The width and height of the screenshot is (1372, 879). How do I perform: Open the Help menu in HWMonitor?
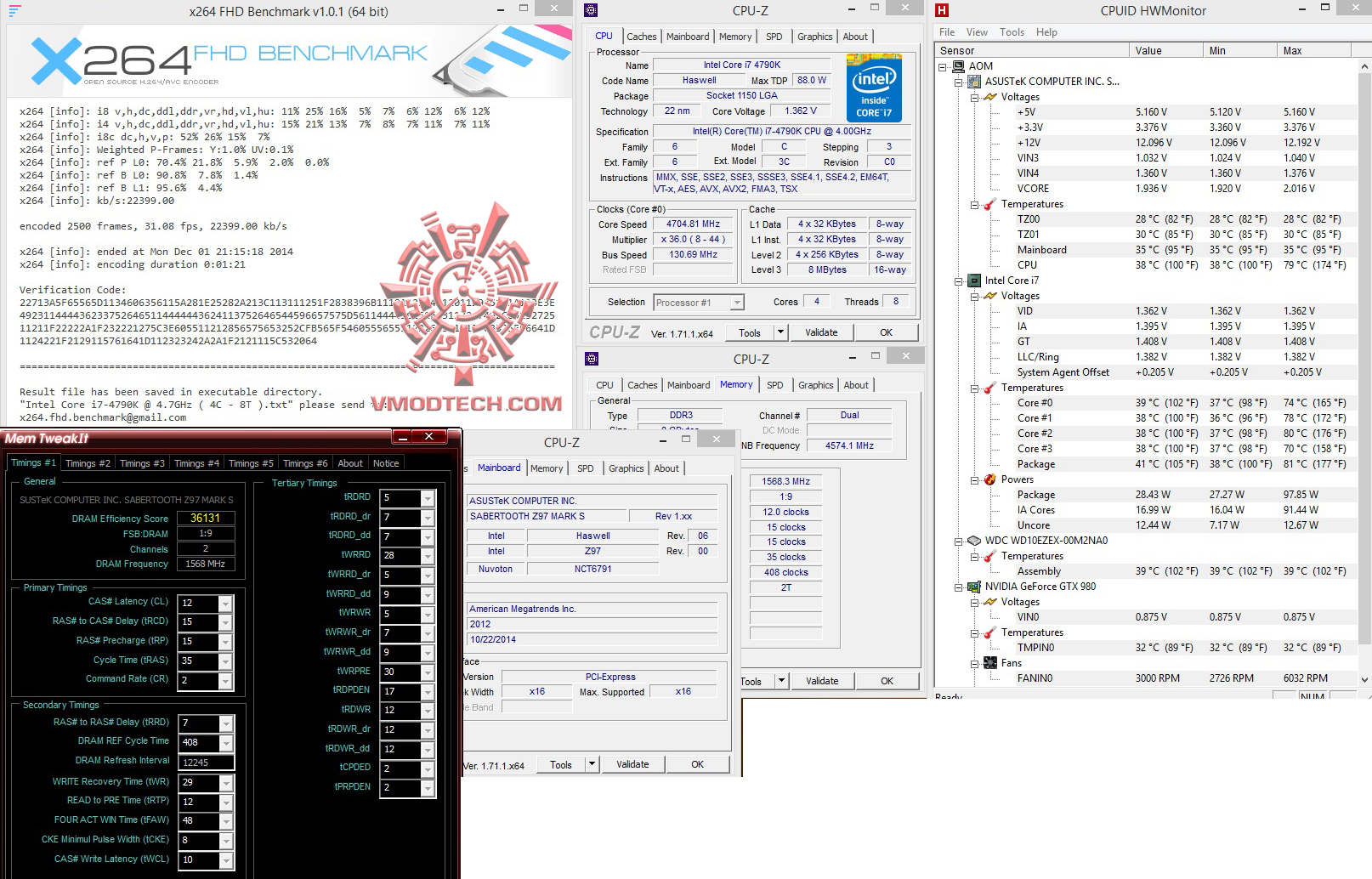pos(1046,32)
